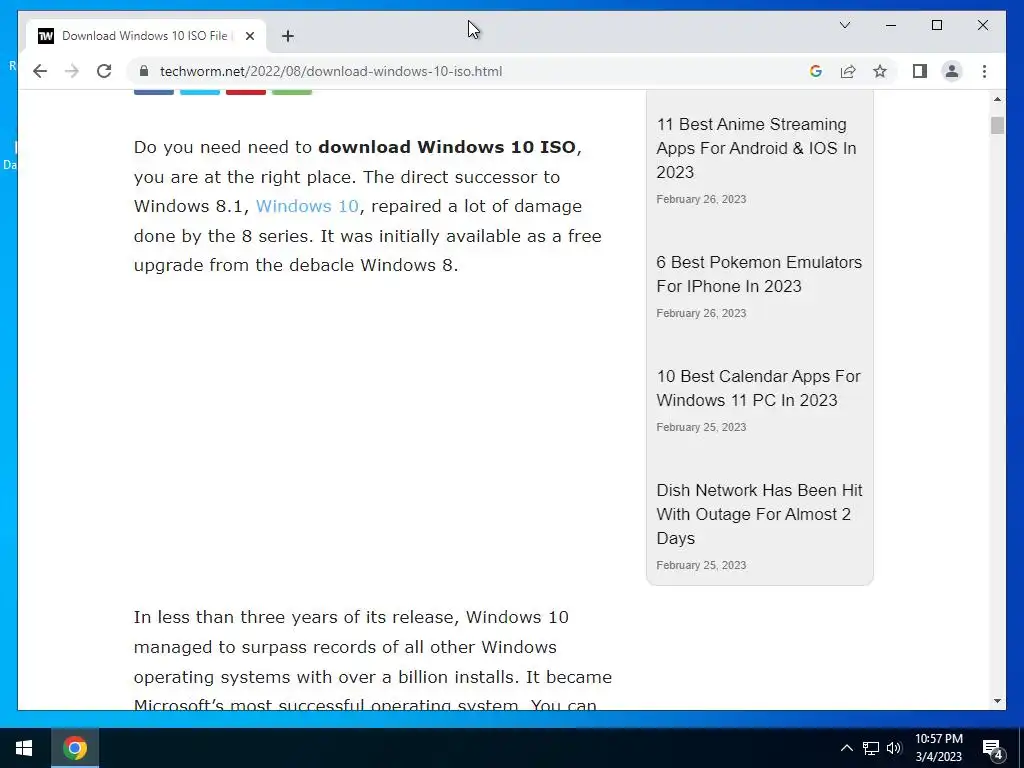Open the volume speaker tray icon

point(894,748)
